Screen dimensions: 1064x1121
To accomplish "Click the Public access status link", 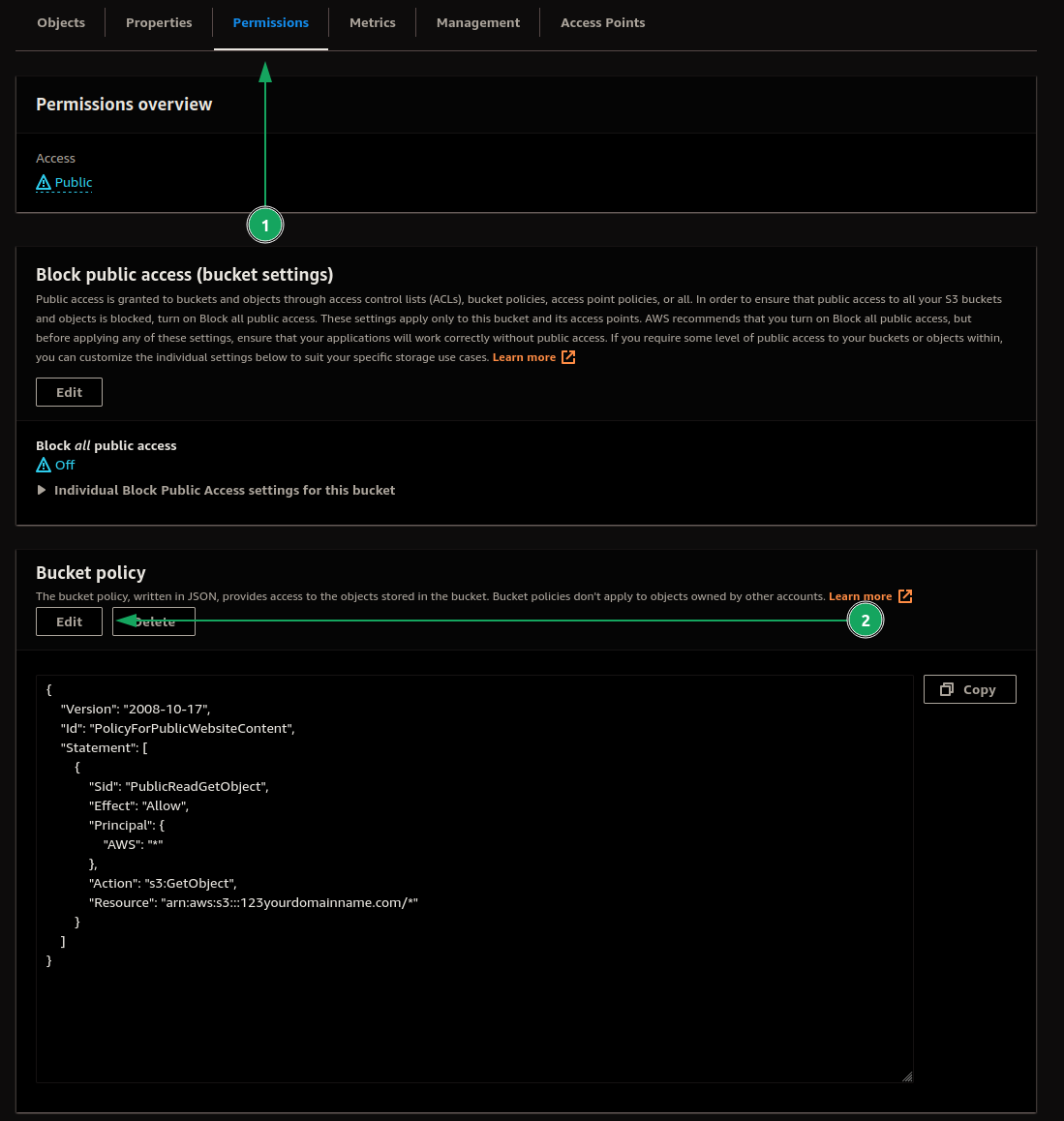I will 74,182.
